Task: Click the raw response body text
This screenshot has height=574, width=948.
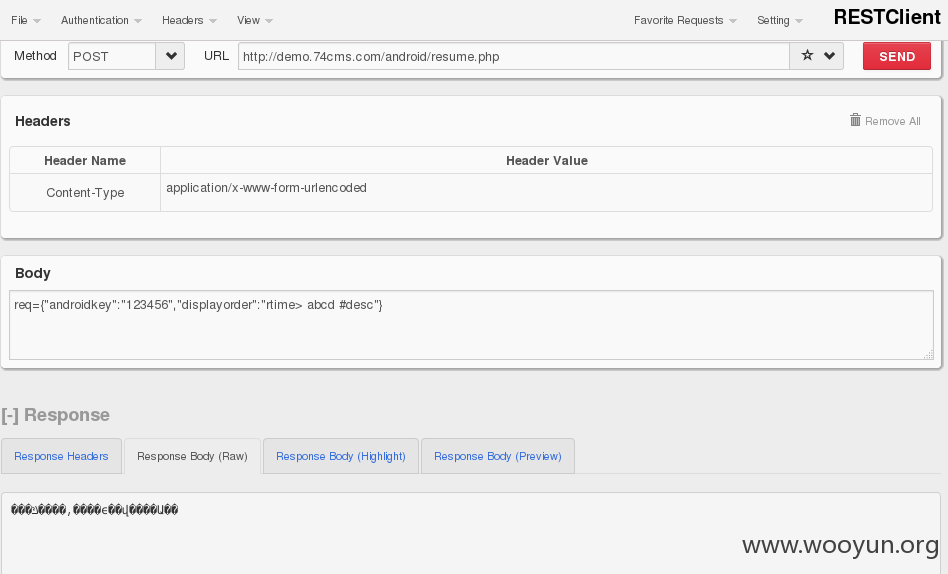Action: 95,509
